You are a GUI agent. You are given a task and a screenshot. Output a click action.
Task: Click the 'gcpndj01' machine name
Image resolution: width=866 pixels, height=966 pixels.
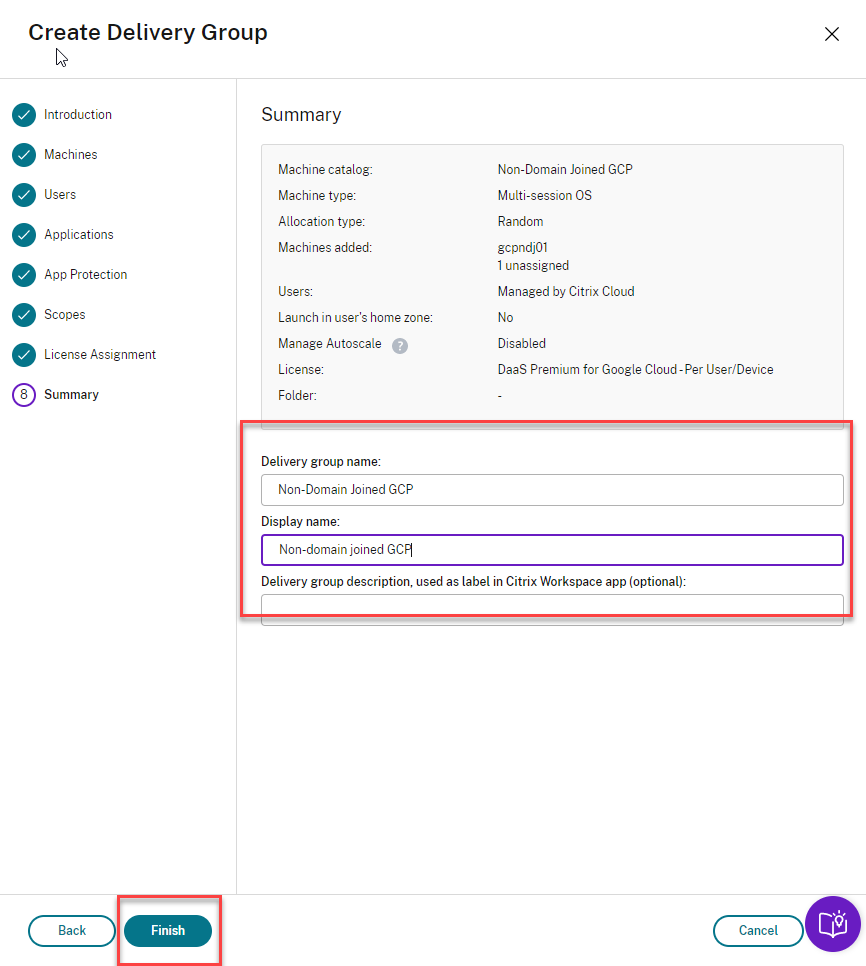click(522, 248)
